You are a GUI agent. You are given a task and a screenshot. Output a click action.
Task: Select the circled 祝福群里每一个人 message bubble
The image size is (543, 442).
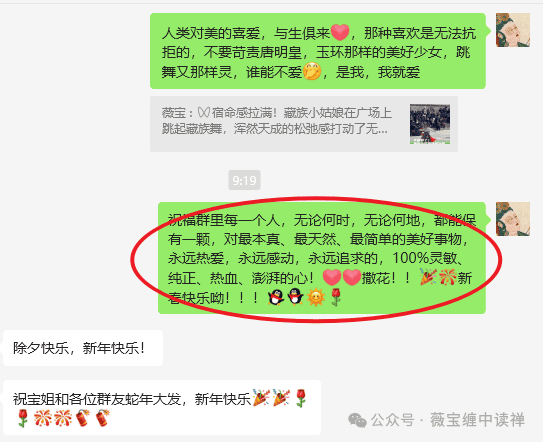(x=322, y=258)
